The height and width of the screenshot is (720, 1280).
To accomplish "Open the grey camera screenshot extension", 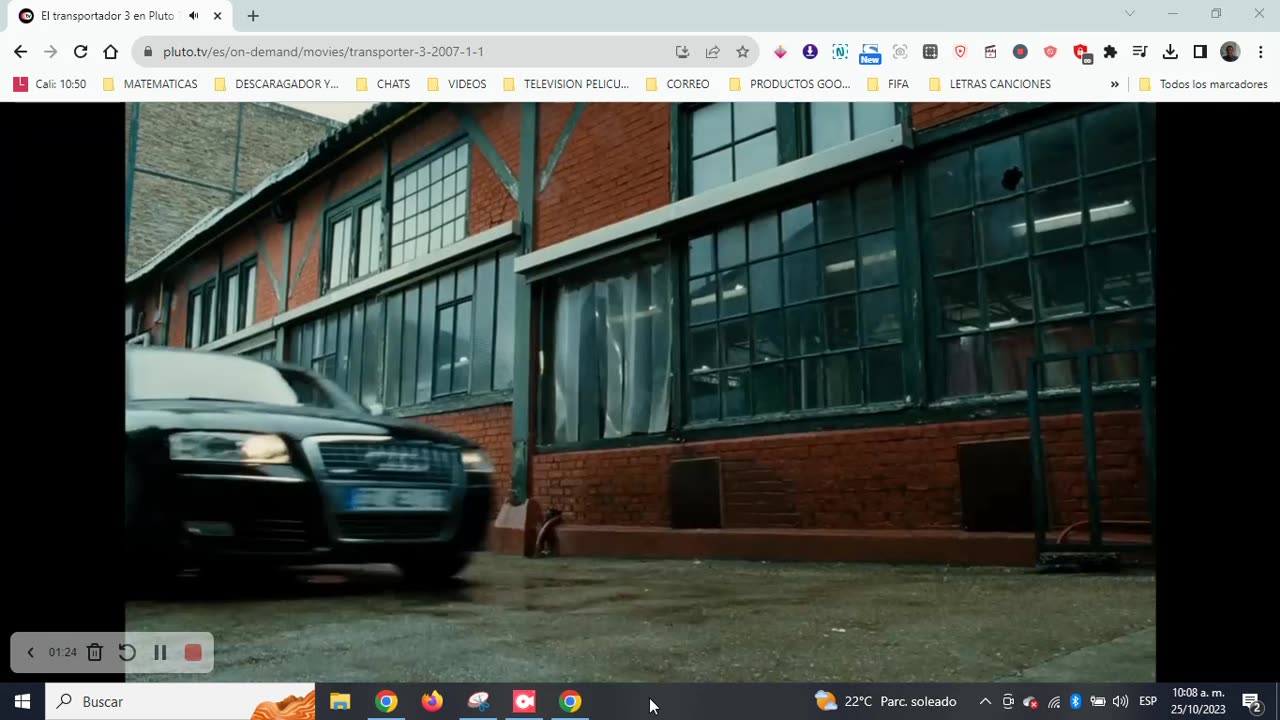I will point(900,52).
